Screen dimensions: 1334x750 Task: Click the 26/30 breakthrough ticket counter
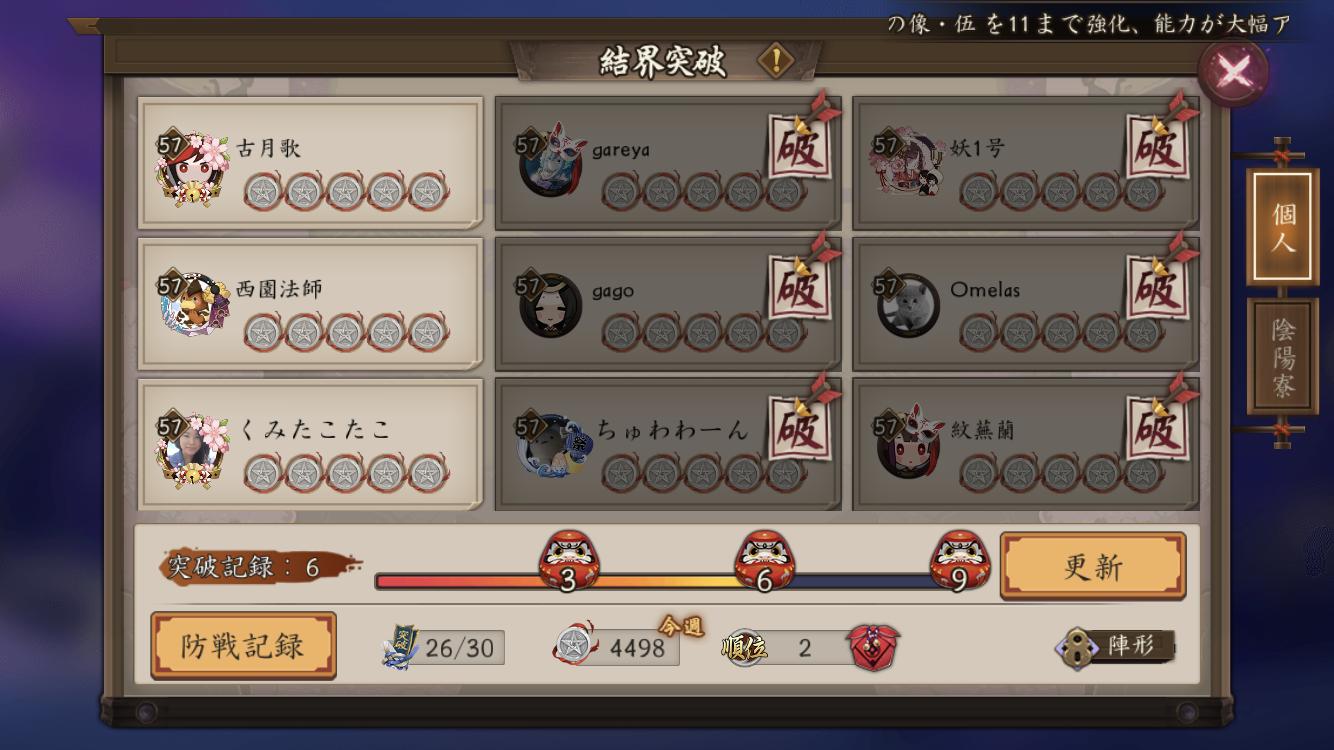coord(443,648)
